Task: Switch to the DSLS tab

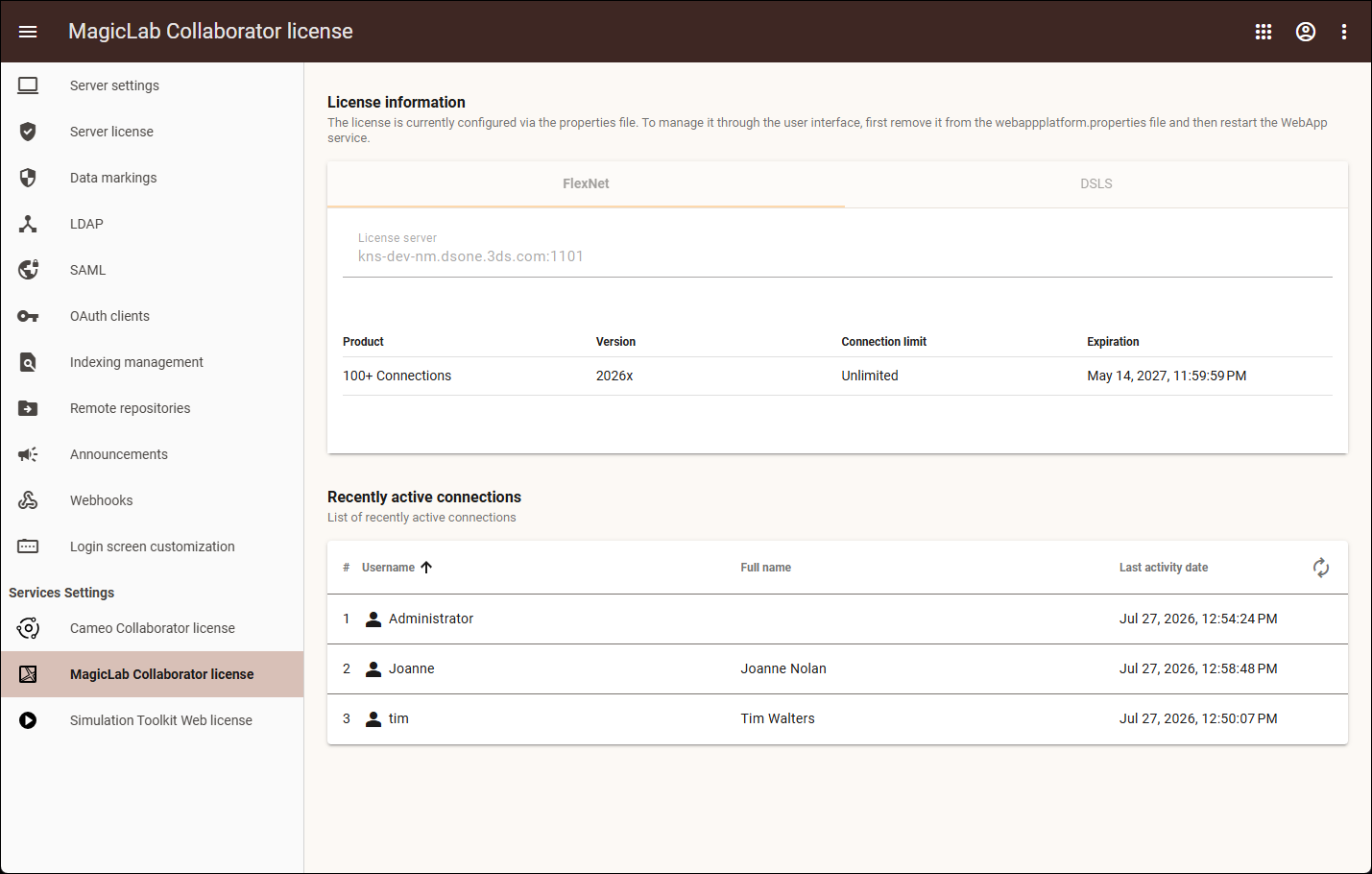Action: coord(1096,183)
